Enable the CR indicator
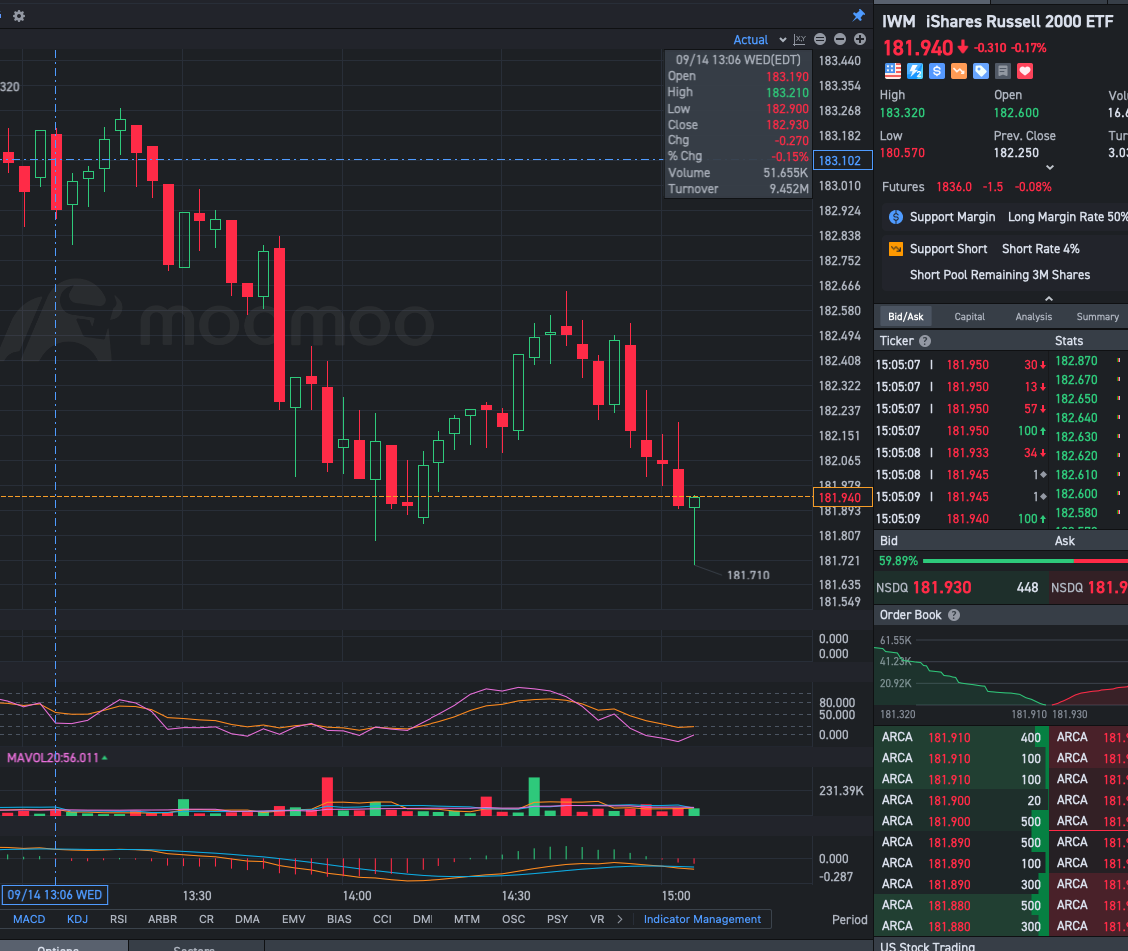 pyautogui.click(x=206, y=919)
